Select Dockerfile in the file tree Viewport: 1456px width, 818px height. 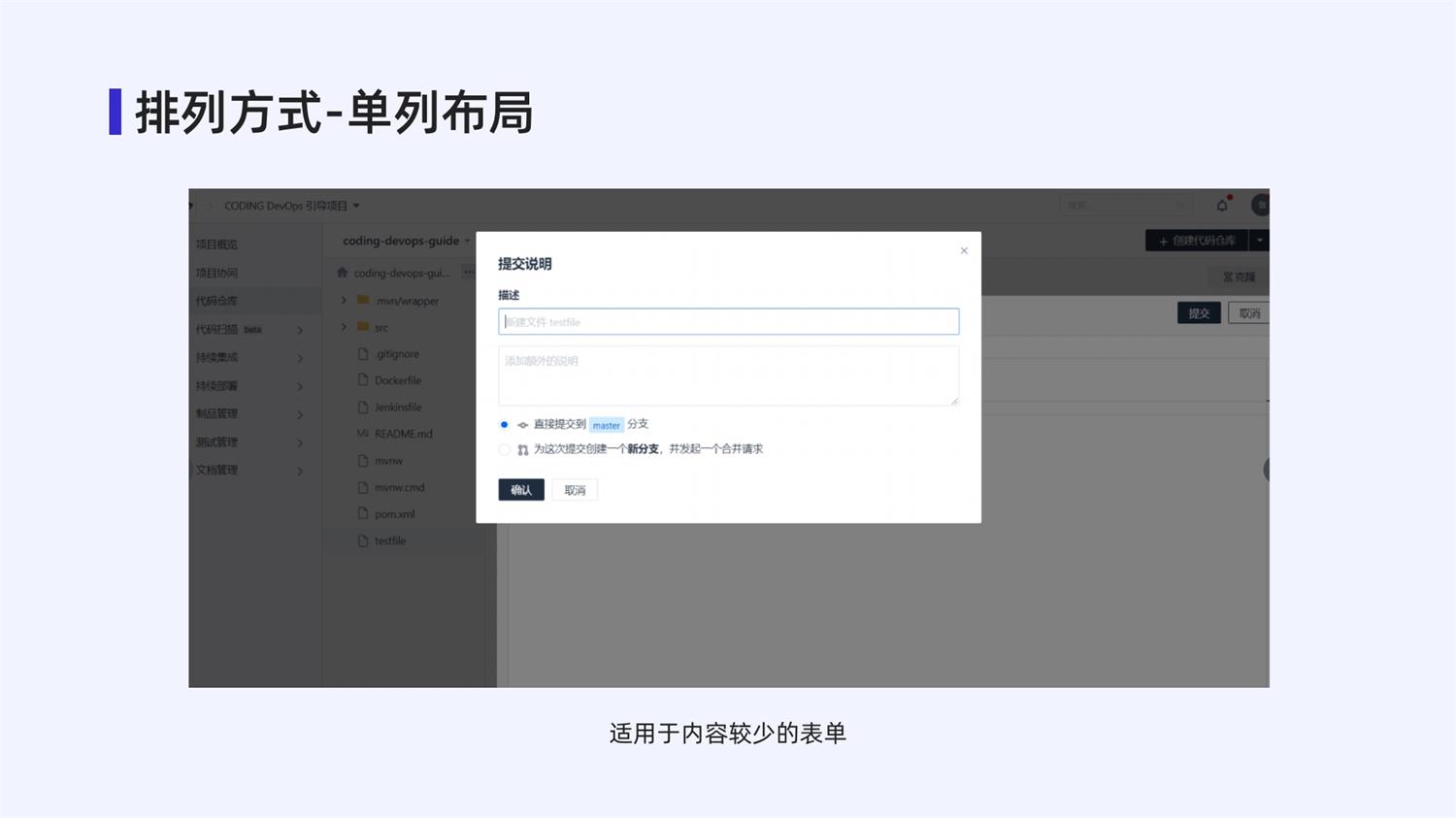[398, 380]
